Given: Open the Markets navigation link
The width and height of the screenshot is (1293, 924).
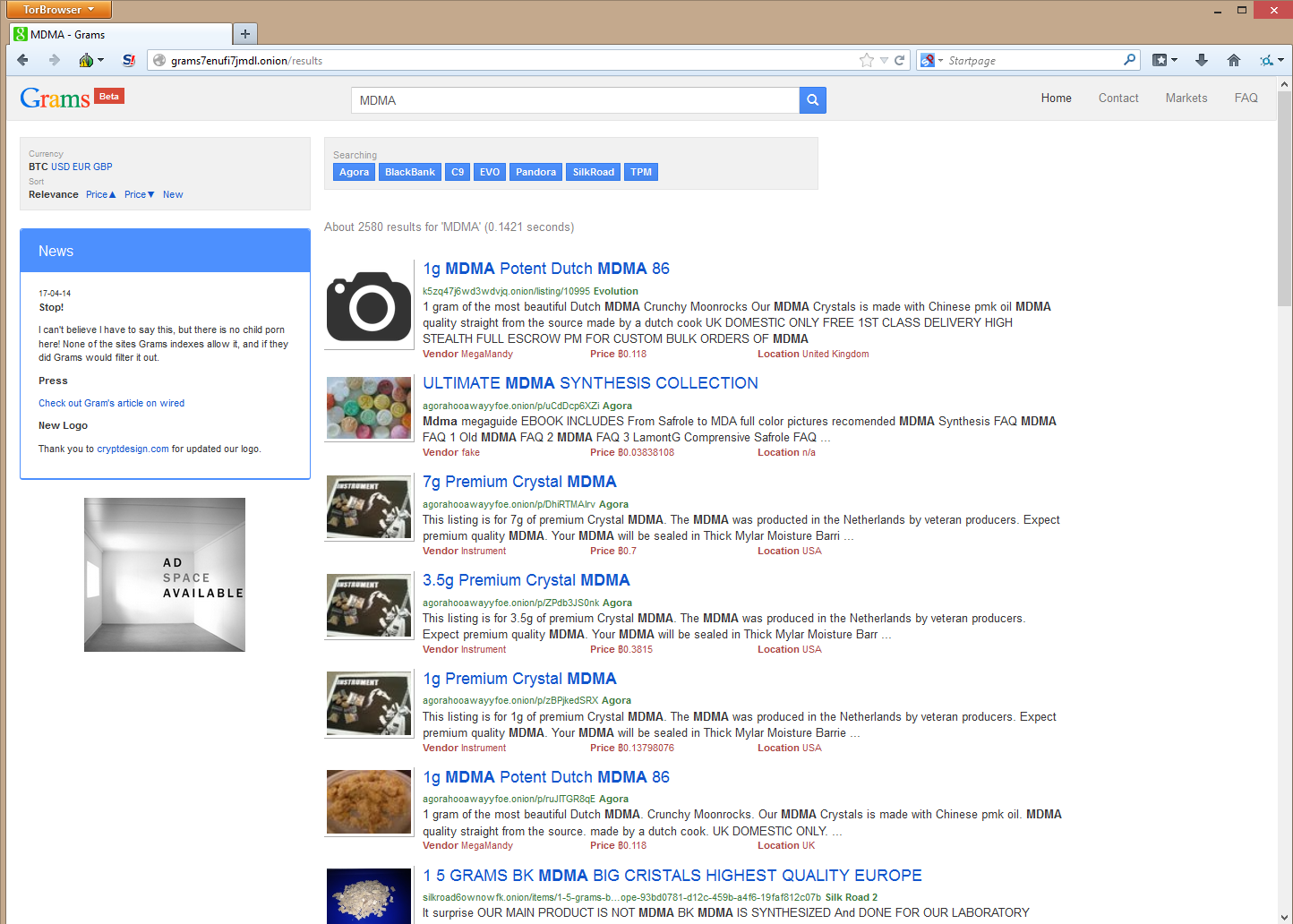Looking at the screenshot, I should click(x=1186, y=98).
